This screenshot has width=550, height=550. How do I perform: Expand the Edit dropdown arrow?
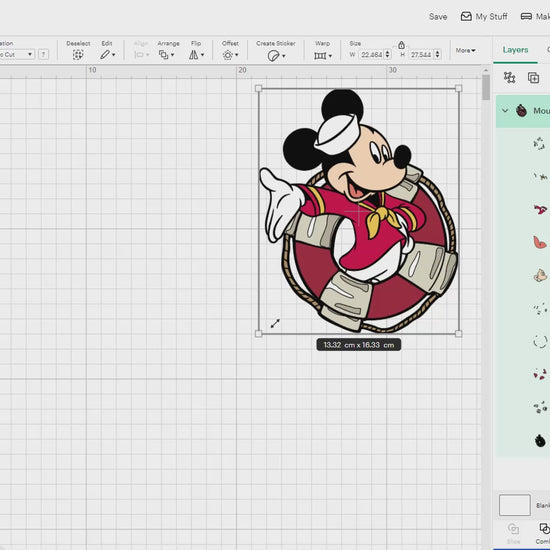click(113, 55)
